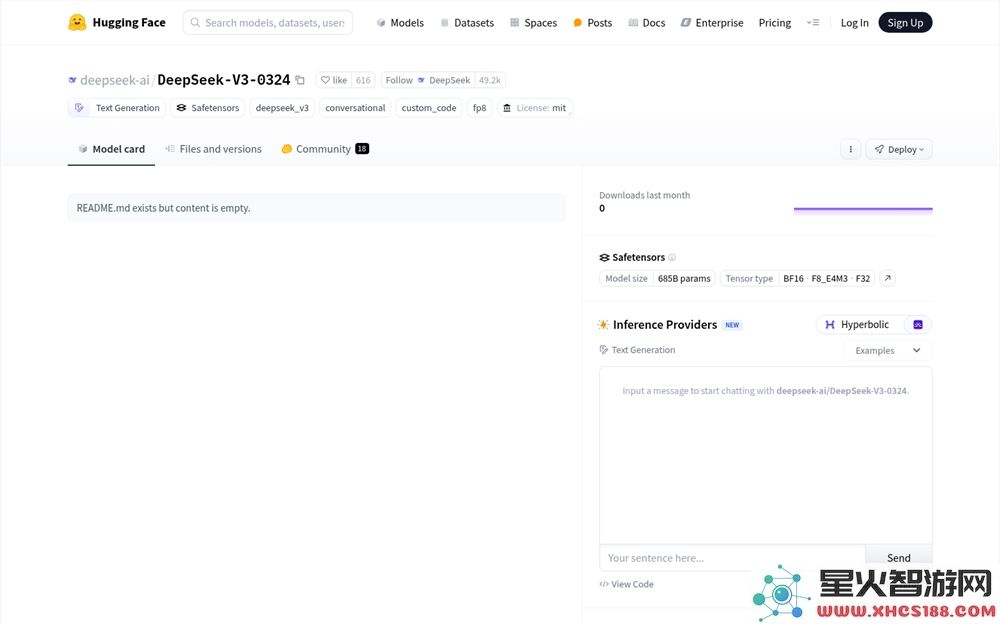The width and height of the screenshot is (1000, 624).
Task: Click the Inference Providers sparkle icon
Action: click(603, 325)
